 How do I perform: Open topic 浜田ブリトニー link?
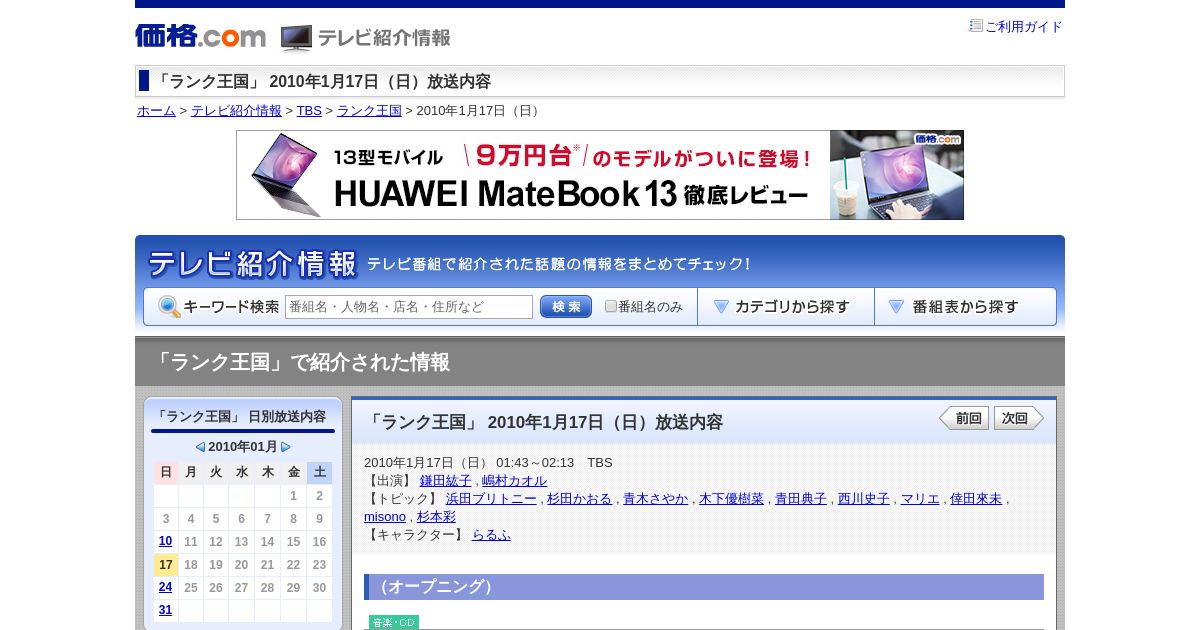(491, 499)
